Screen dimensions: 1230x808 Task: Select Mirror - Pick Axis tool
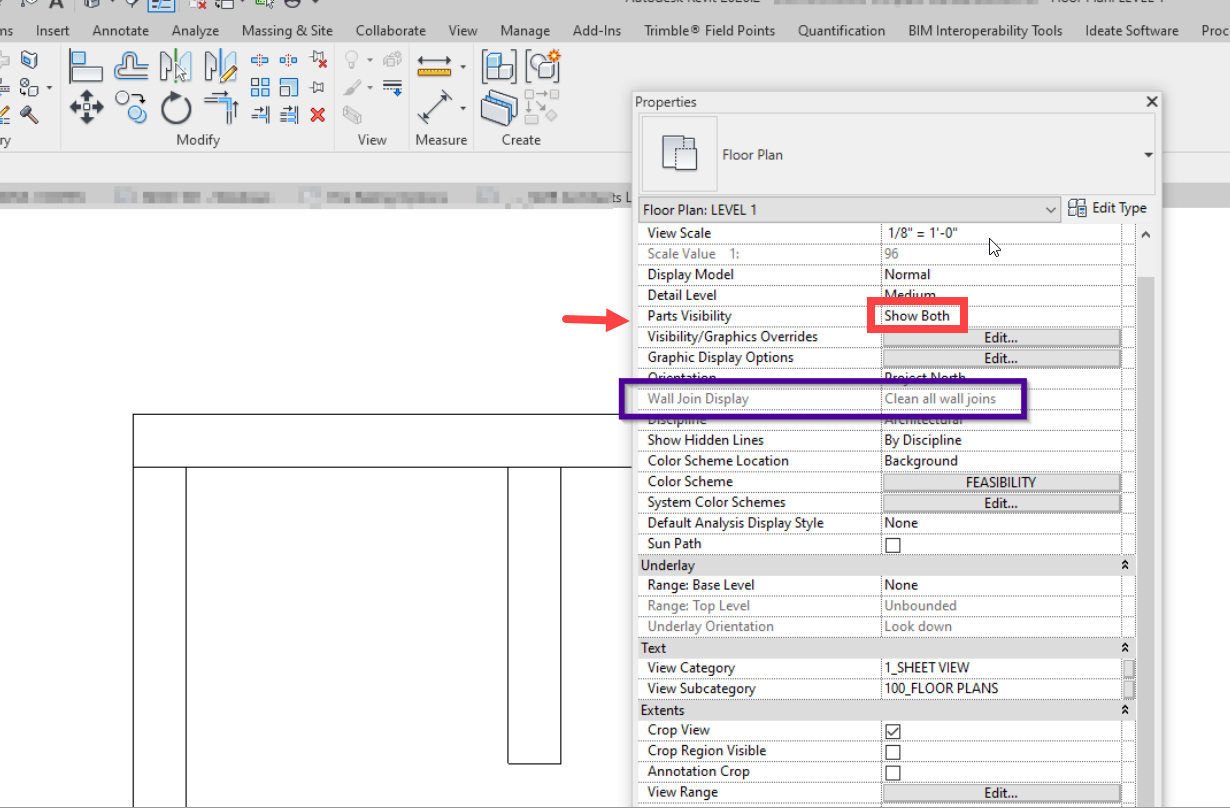click(175, 66)
